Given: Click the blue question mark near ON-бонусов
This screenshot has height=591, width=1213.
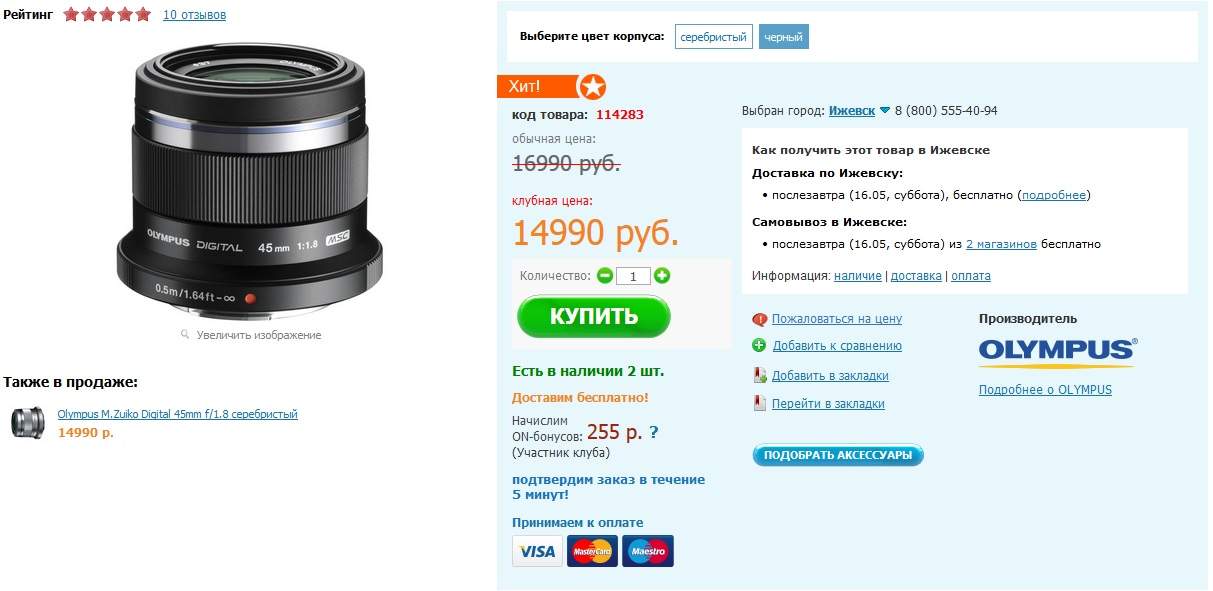Looking at the screenshot, I should tap(654, 433).
